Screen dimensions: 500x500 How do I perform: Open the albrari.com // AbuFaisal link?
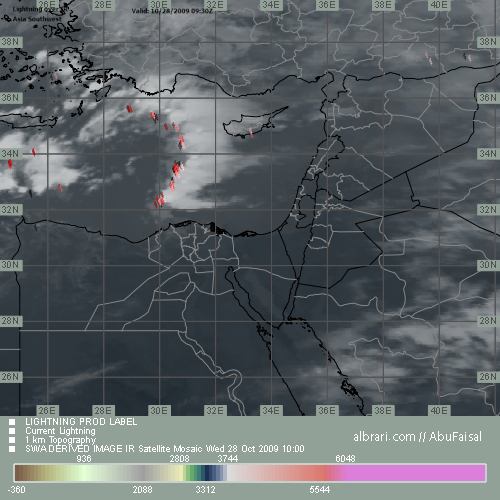pyautogui.click(x=417, y=436)
